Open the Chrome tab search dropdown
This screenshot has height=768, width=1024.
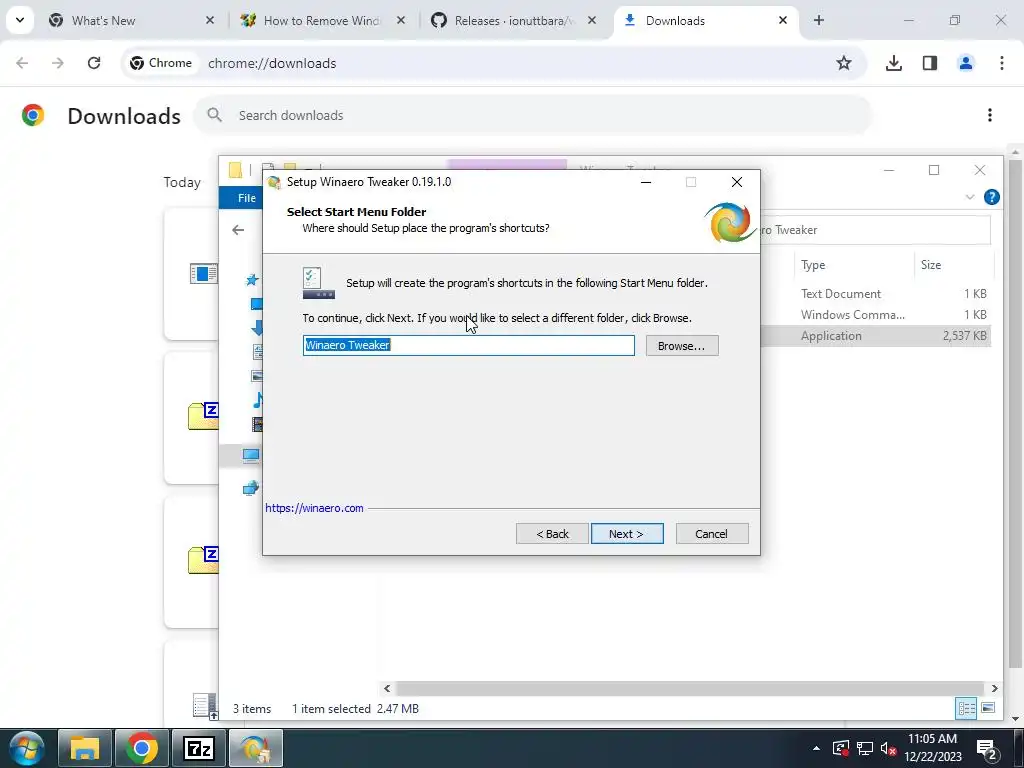[20, 20]
